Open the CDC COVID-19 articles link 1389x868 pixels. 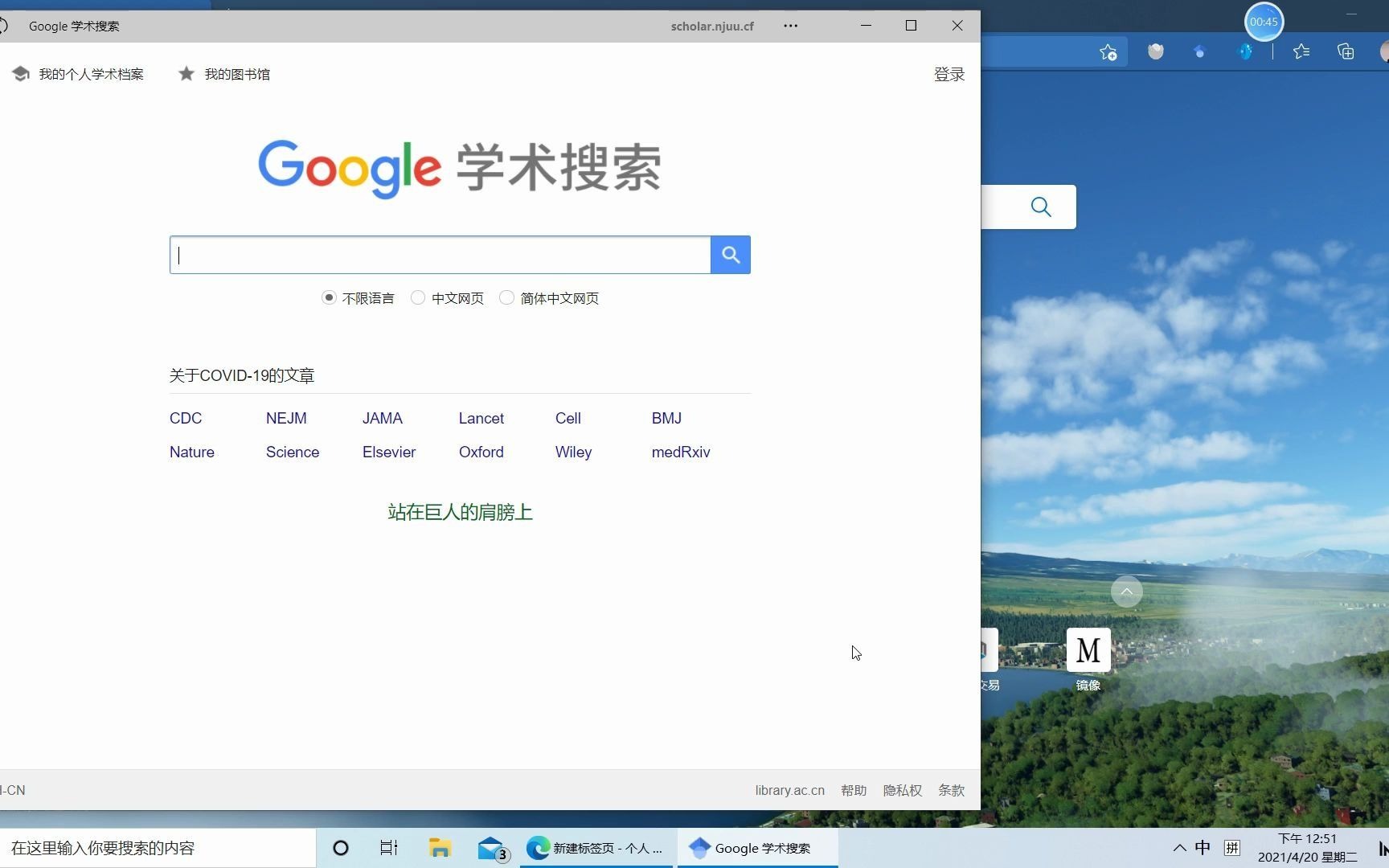186,419
